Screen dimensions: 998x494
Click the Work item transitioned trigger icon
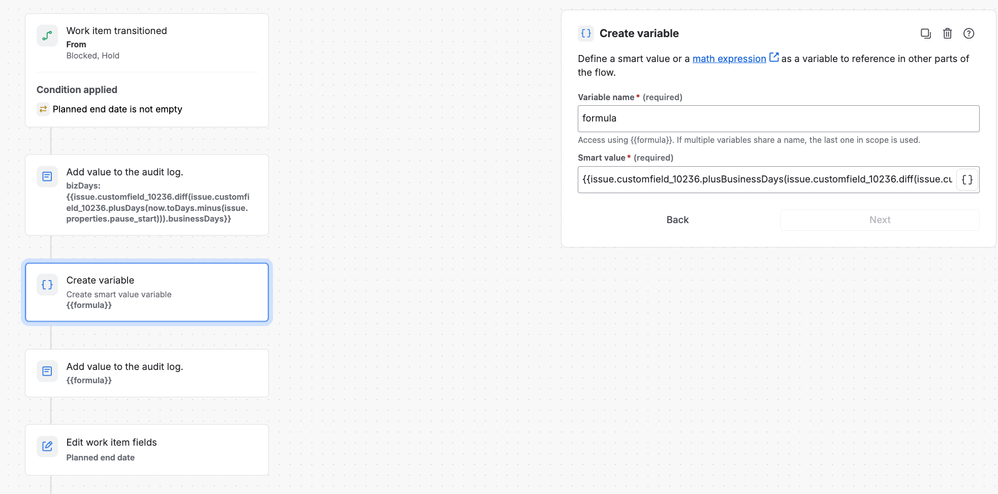47,36
